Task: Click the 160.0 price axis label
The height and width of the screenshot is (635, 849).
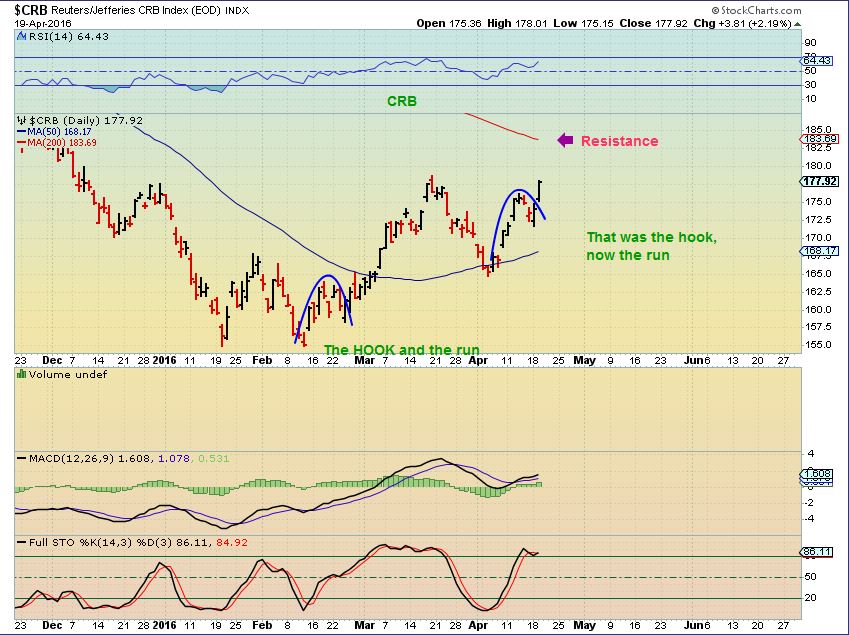Action: pyautogui.click(x=818, y=309)
